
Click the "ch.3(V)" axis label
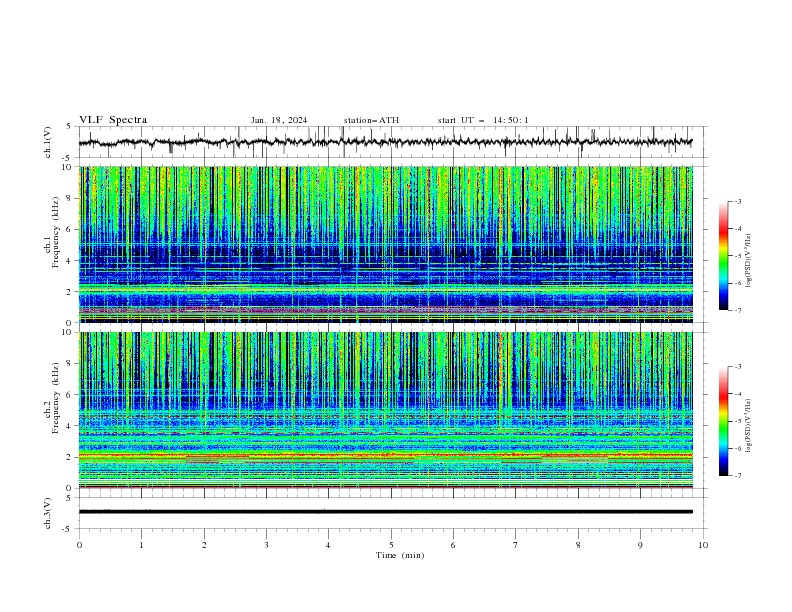click(48, 513)
